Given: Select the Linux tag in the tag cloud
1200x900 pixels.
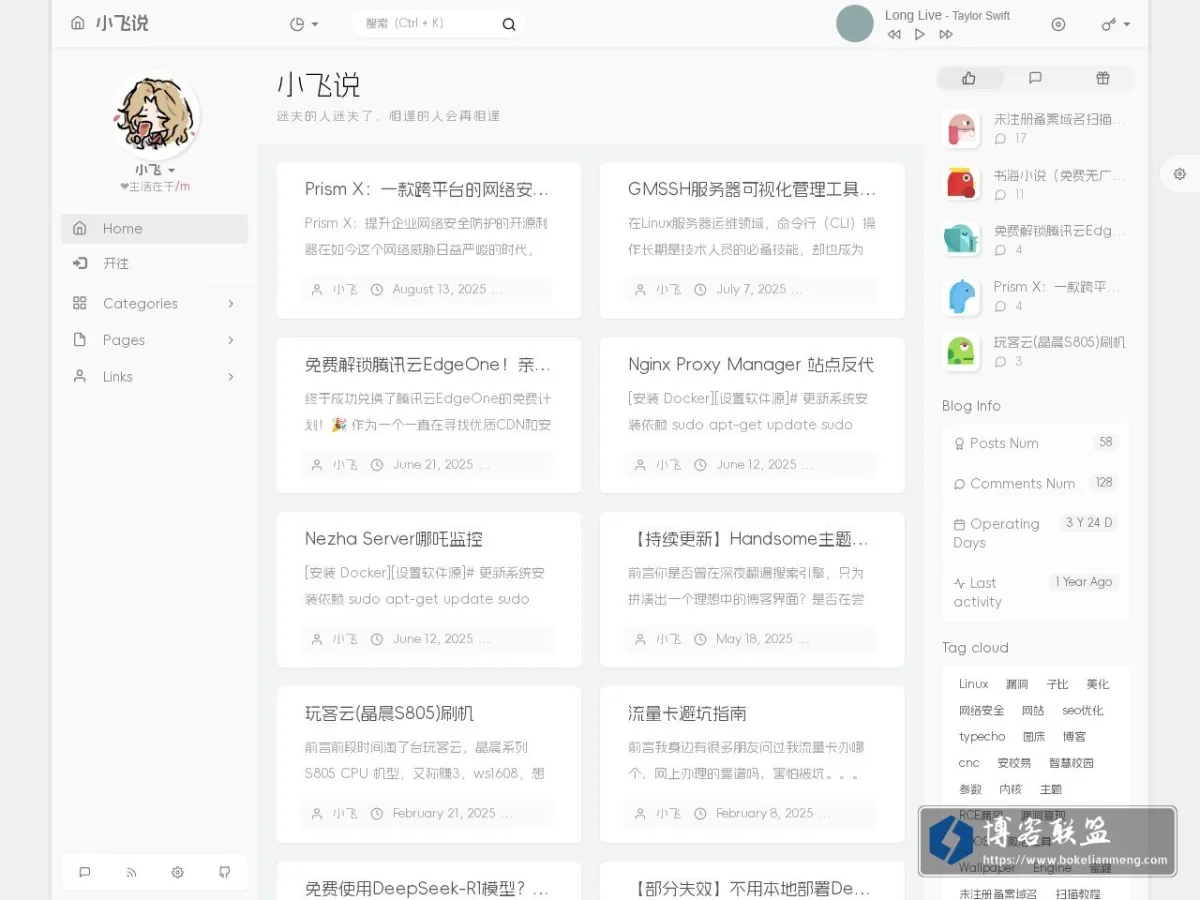Looking at the screenshot, I should [973, 684].
